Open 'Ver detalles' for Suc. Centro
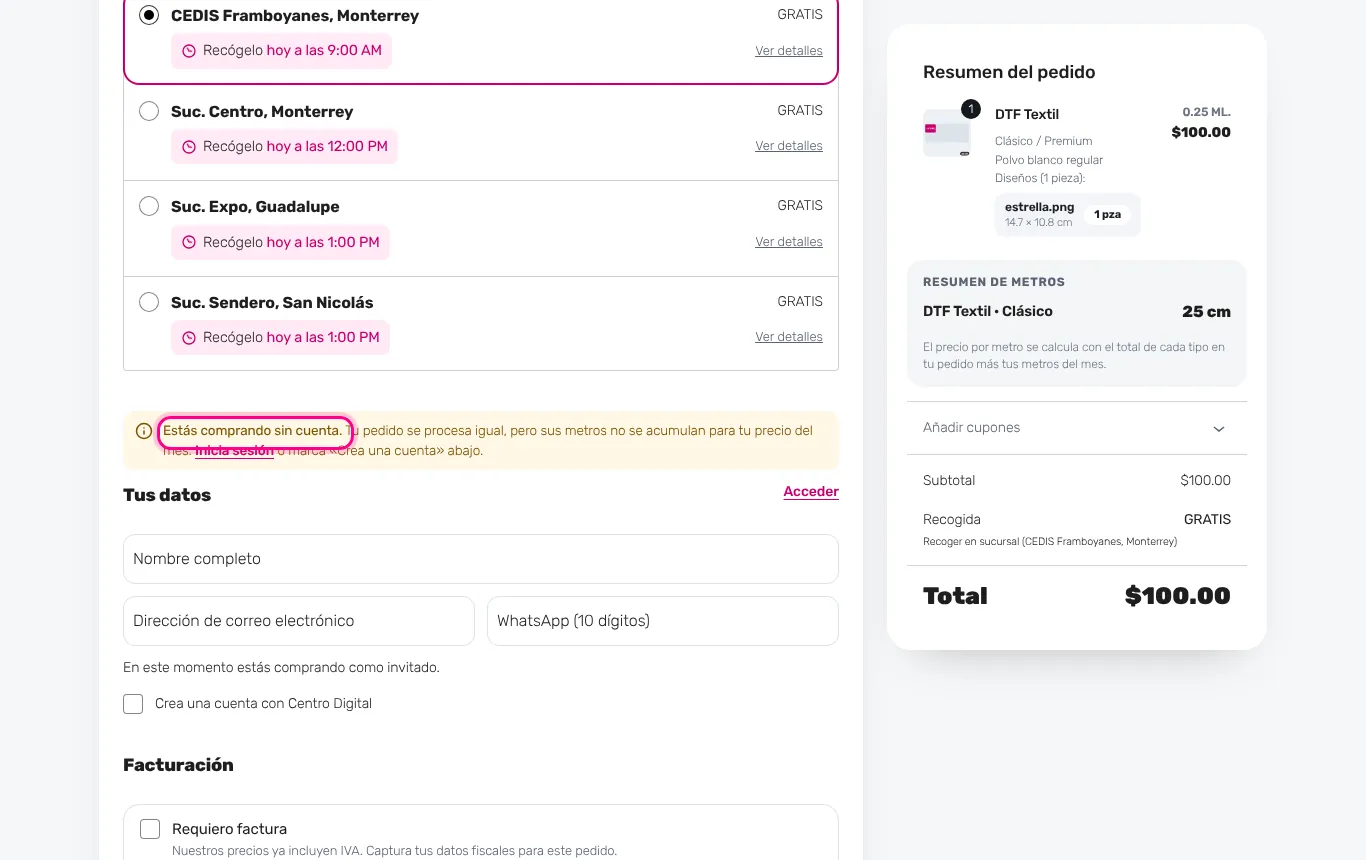 point(789,146)
